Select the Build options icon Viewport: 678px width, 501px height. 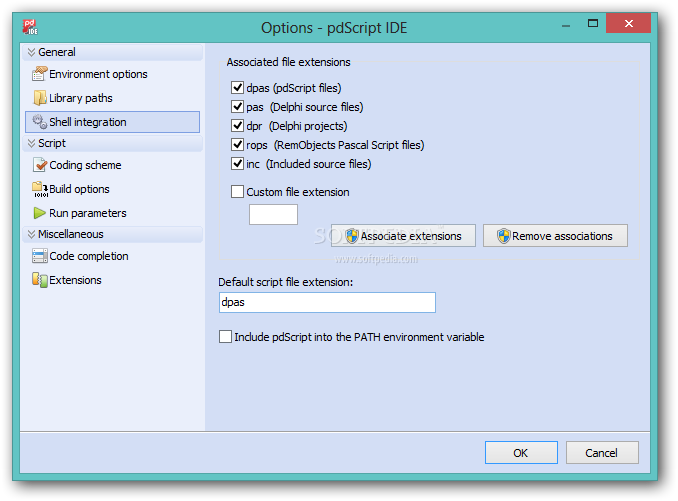click(40, 189)
